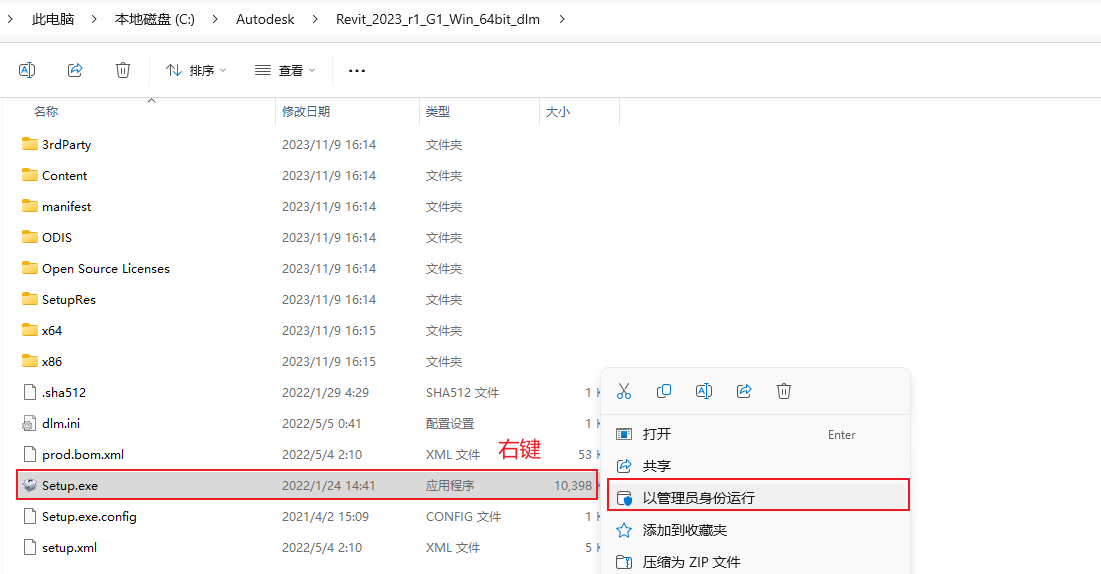Click the manifest folder icon
The width and height of the screenshot is (1101, 574).
(x=29, y=206)
